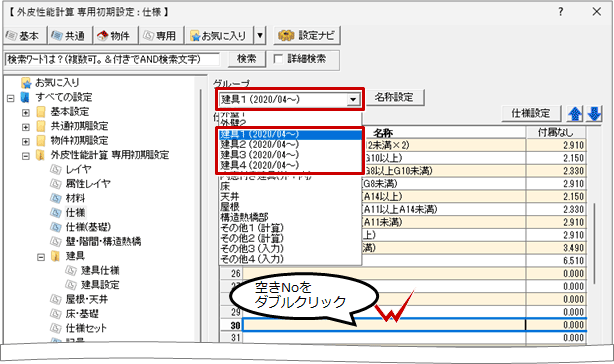Click the vertical scrollbar of the table
Viewport: 614px width, 364px height.
click(594, 243)
